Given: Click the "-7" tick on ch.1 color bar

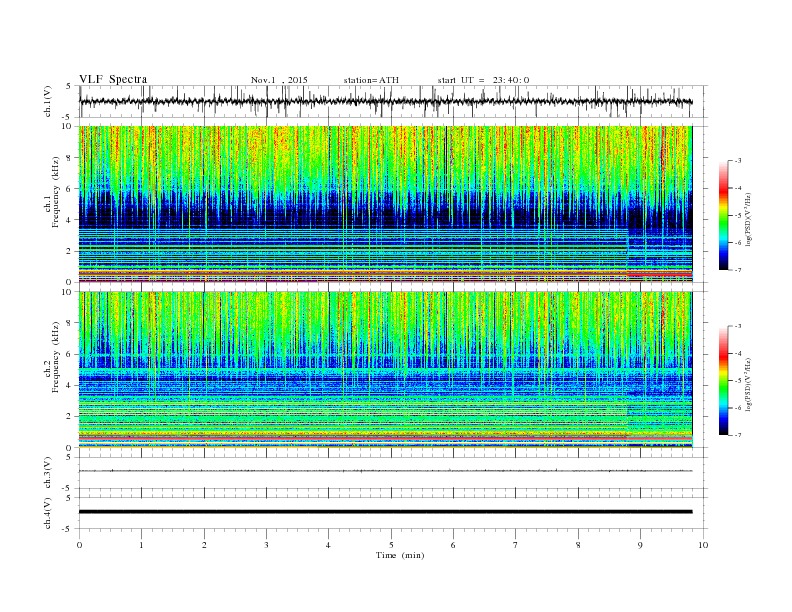Looking at the screenshot, I should point(737,270).
